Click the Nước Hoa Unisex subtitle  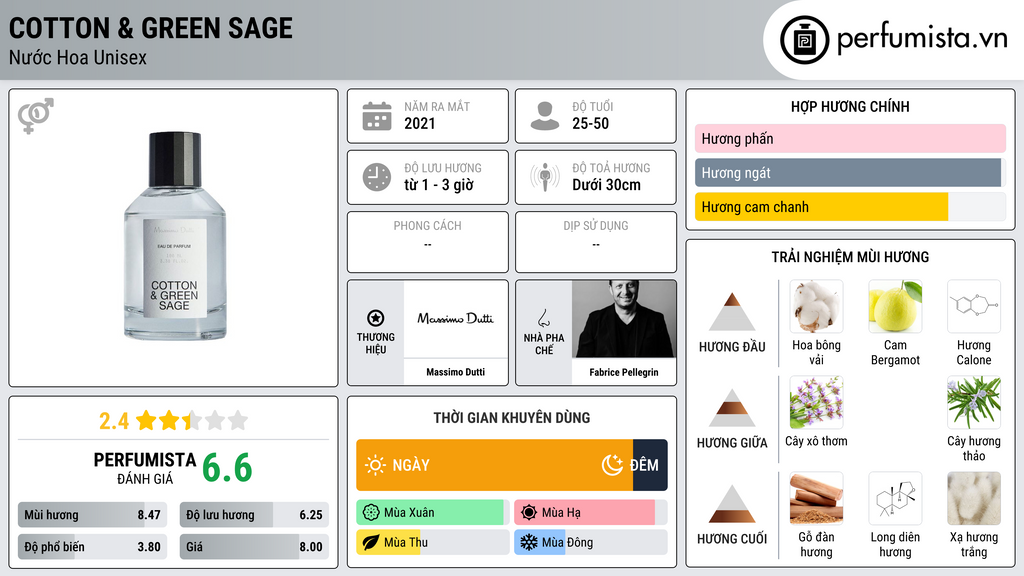pos(78,57)
